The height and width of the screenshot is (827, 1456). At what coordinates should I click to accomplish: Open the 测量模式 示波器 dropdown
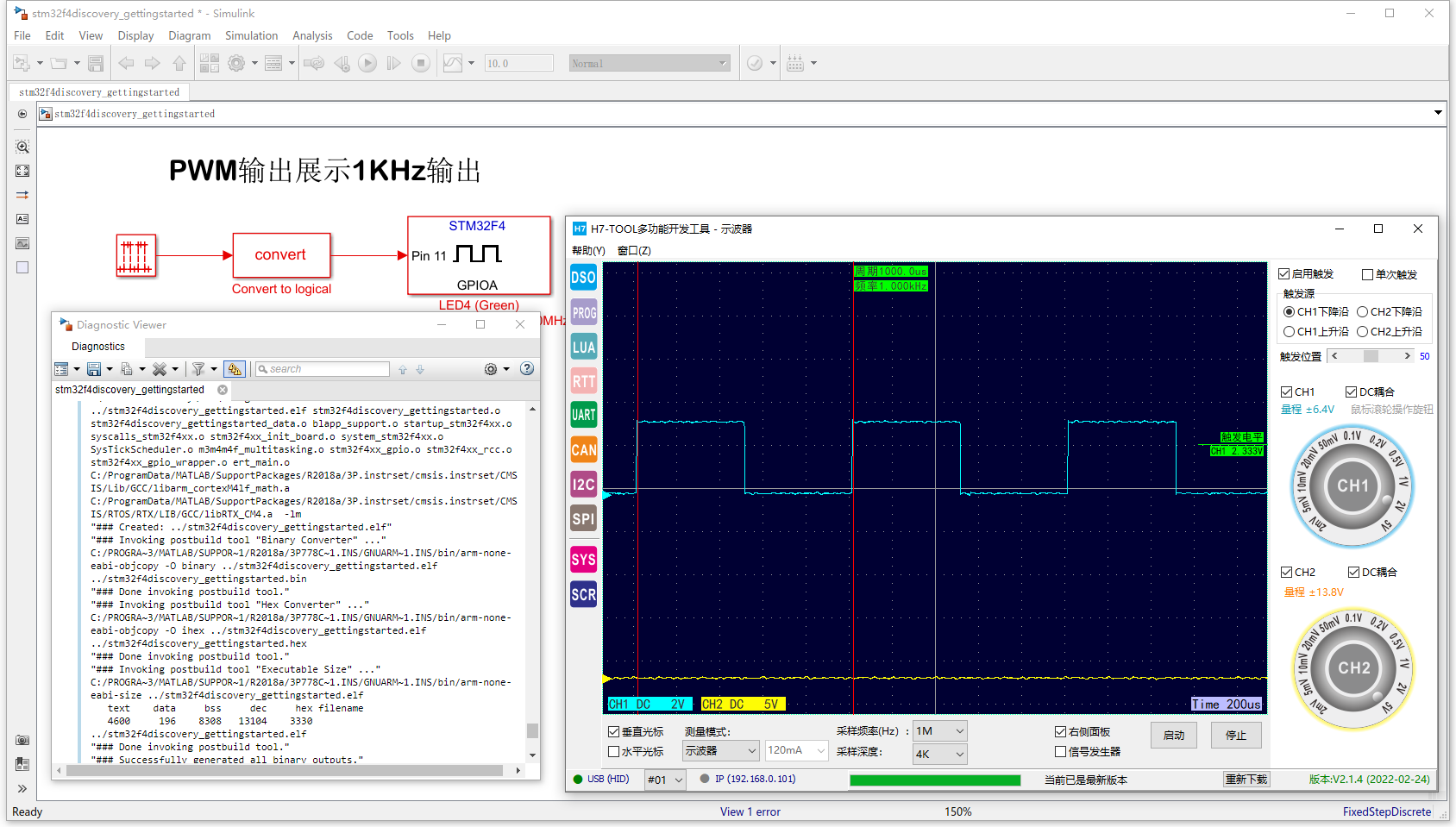tap(720, 750)
